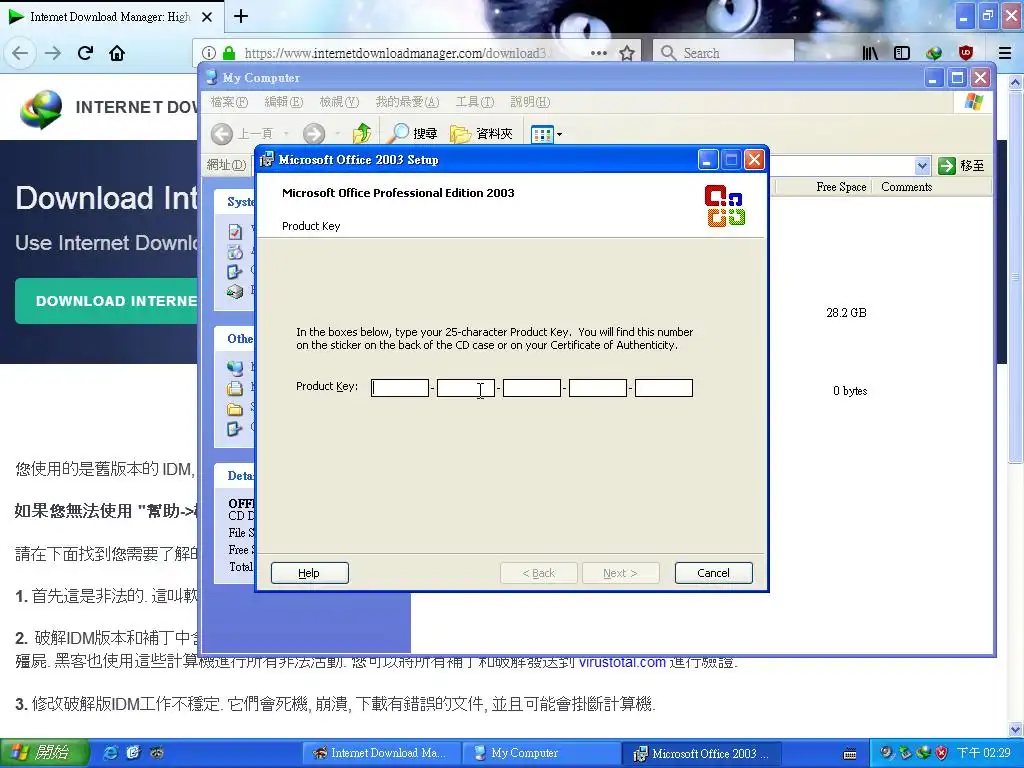1024x768 pixels.
Task: Click the browser URL address field
Action: [394, 53]
